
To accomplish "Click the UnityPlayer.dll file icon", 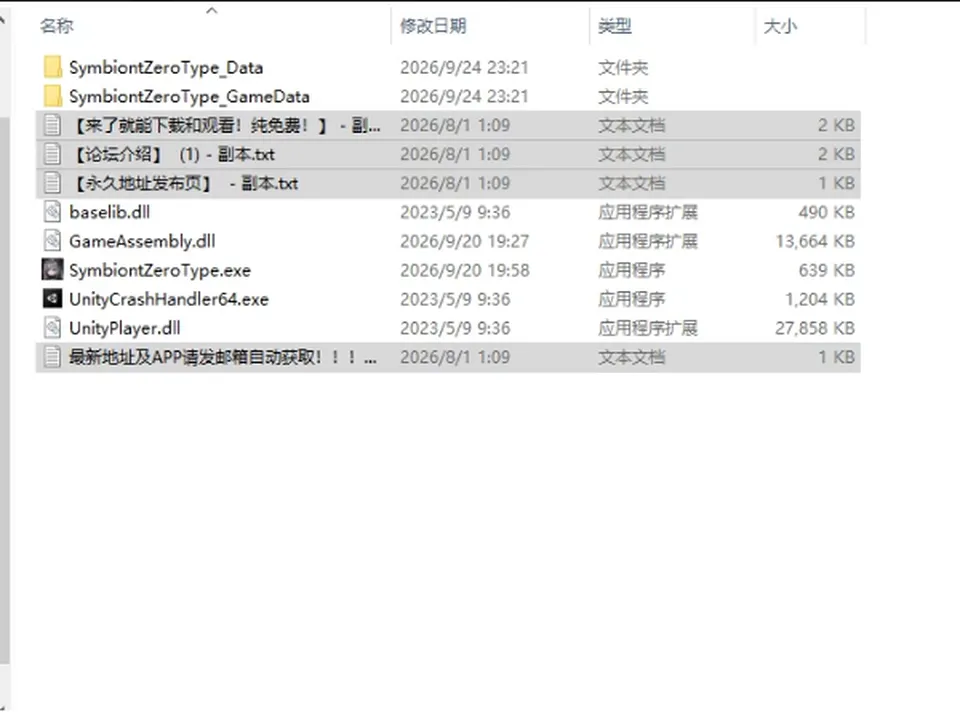I will click(53, 328).
